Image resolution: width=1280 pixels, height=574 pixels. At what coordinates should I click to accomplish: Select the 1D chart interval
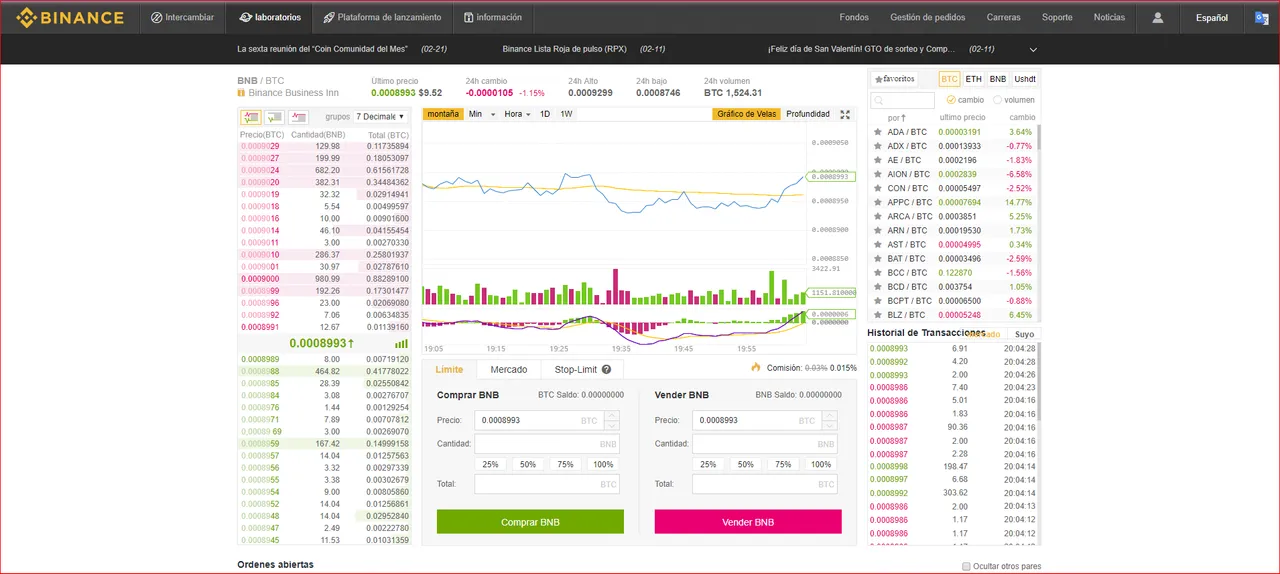tap(545, 114)
